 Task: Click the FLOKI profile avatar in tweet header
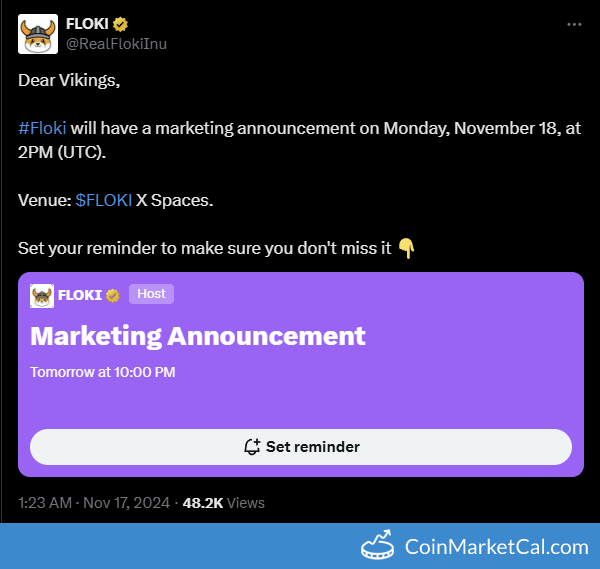tap(37, 34)
